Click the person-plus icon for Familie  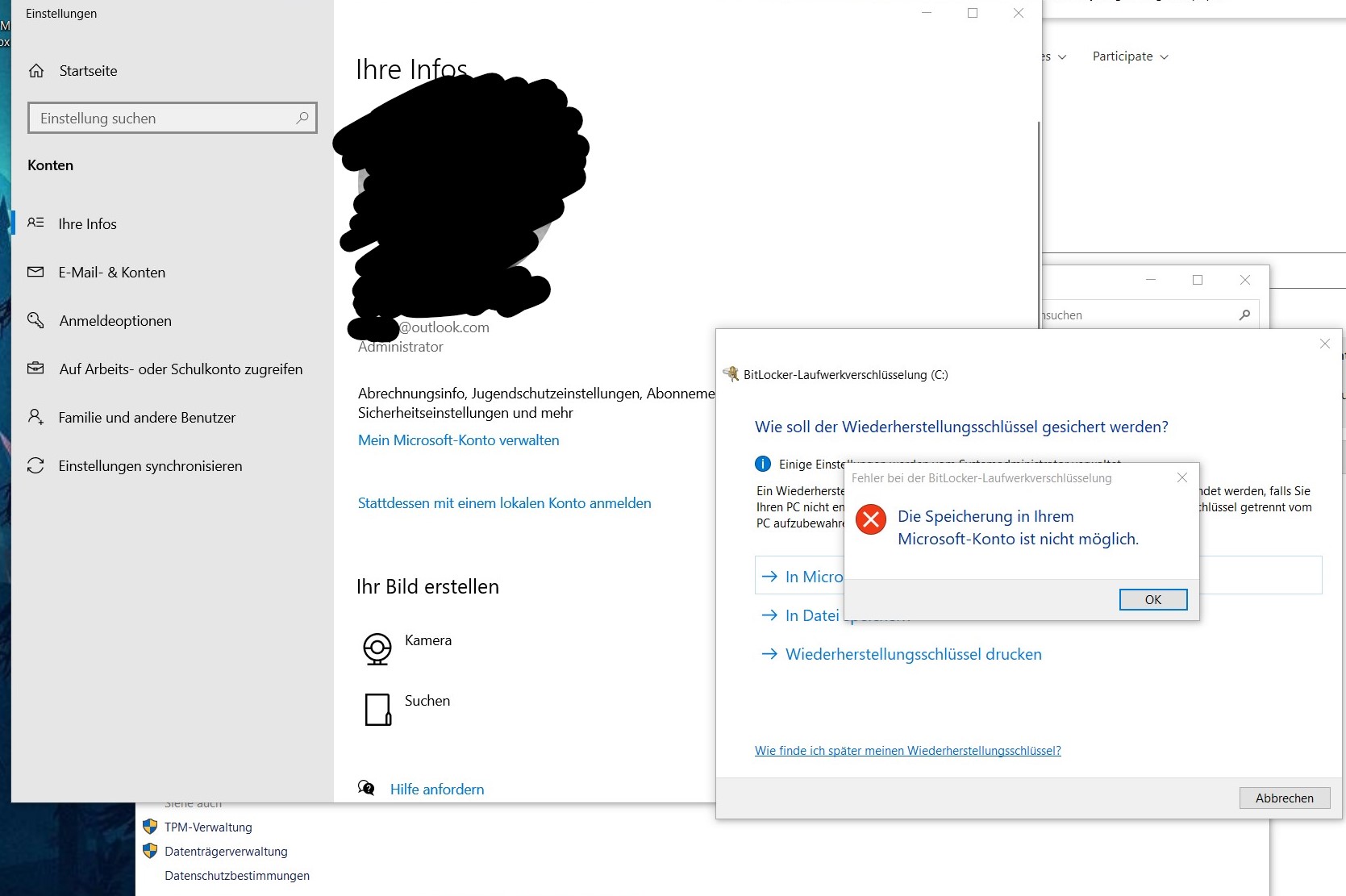point(35,417)
